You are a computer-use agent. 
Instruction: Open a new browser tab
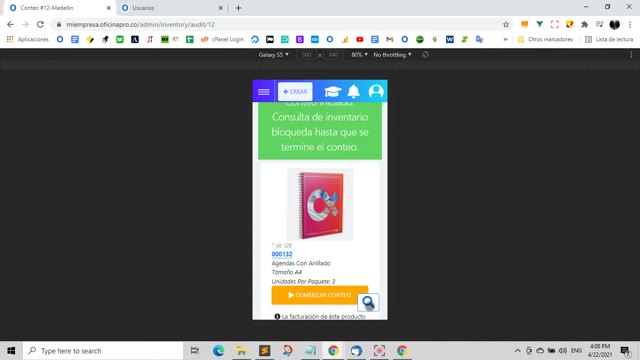pyautogui.click(x=238, y=8)
